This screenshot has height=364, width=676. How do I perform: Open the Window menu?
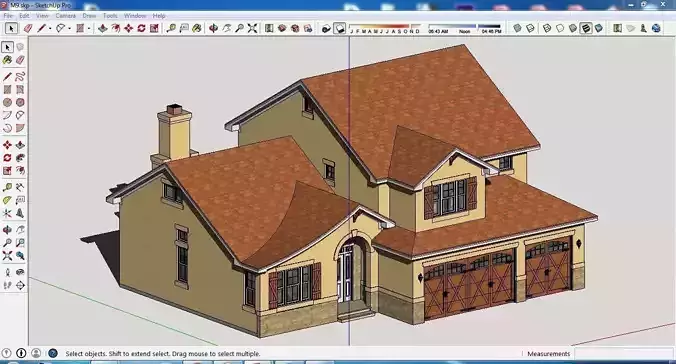tap(135, 16)
